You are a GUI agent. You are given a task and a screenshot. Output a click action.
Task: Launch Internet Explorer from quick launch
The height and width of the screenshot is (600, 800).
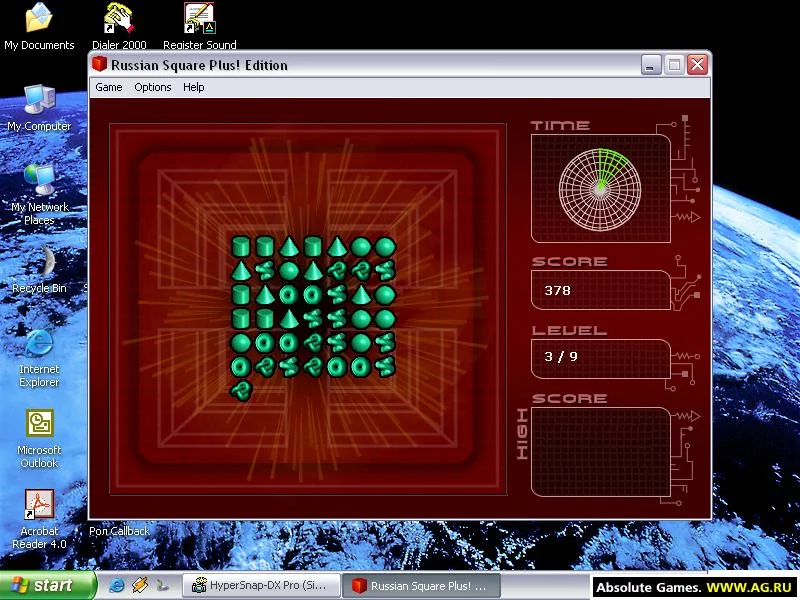pyautogui.click(x=116, y=586)
